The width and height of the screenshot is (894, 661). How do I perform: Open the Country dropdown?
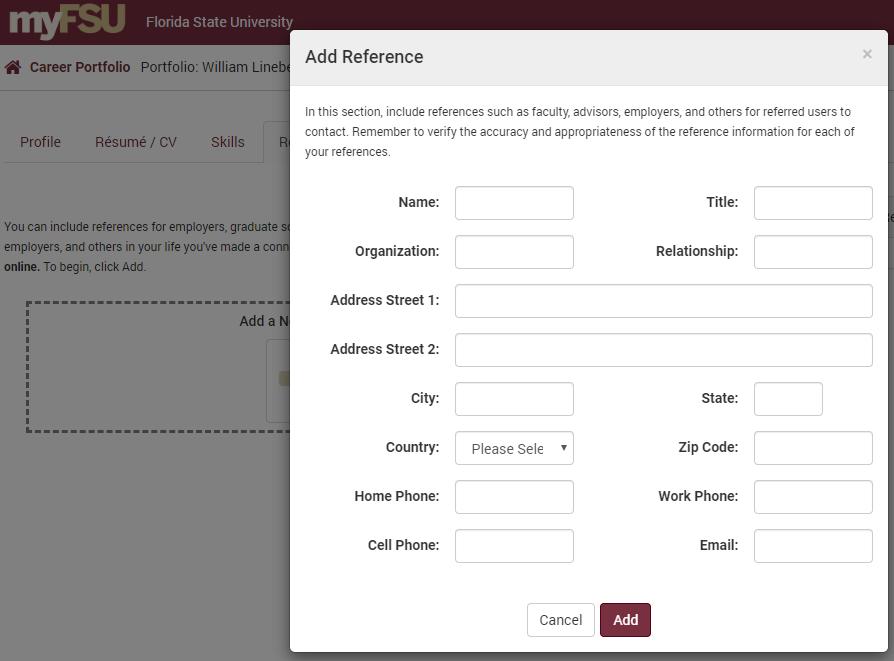click(514, 448)
